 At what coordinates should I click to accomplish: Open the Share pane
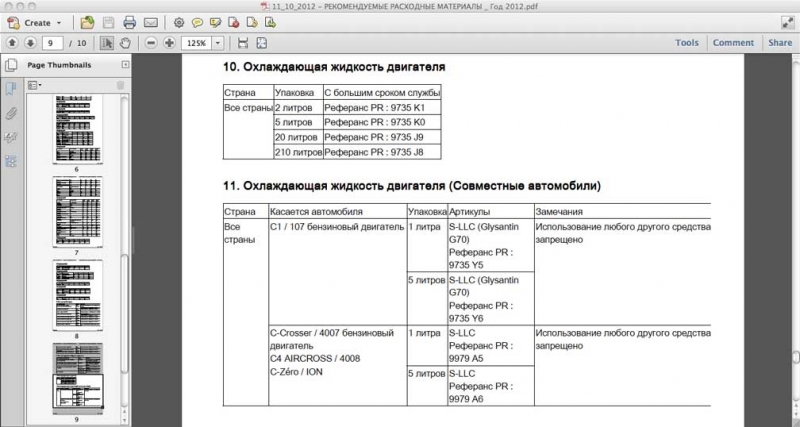point(779,43)
